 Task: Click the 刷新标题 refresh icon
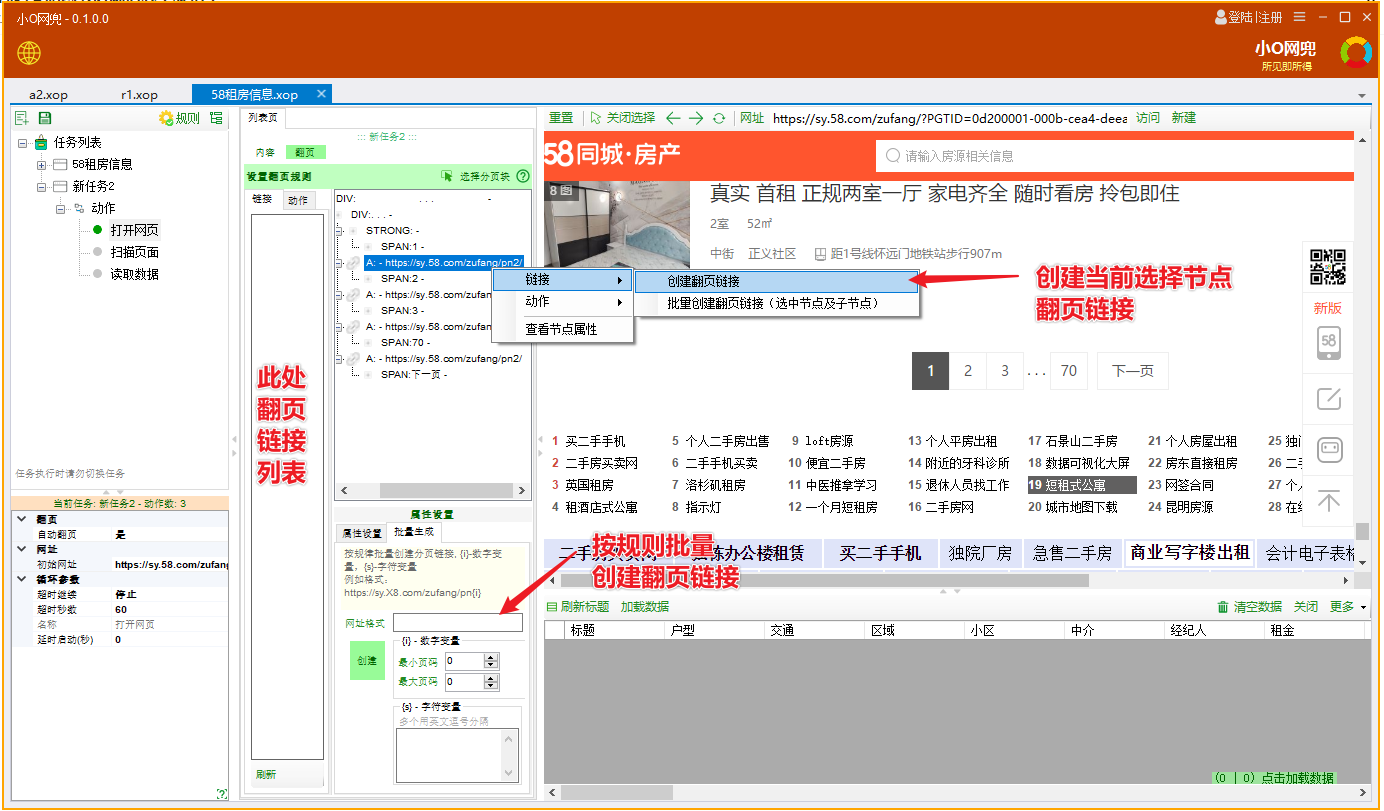coord(552,607)
